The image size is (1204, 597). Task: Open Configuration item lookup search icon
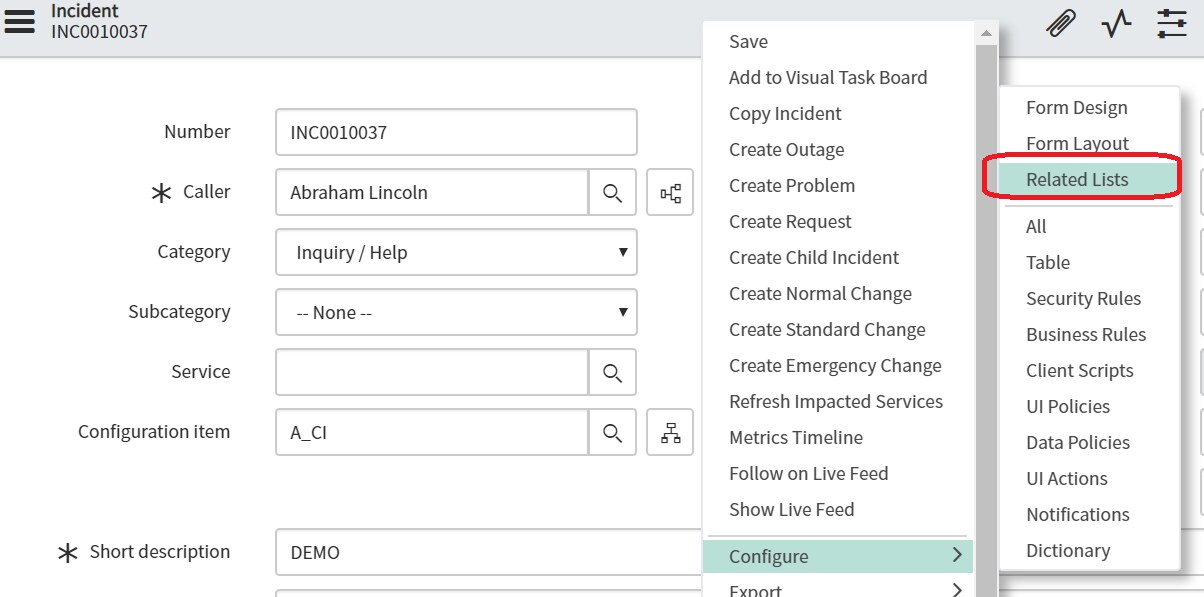pos(612,432)
